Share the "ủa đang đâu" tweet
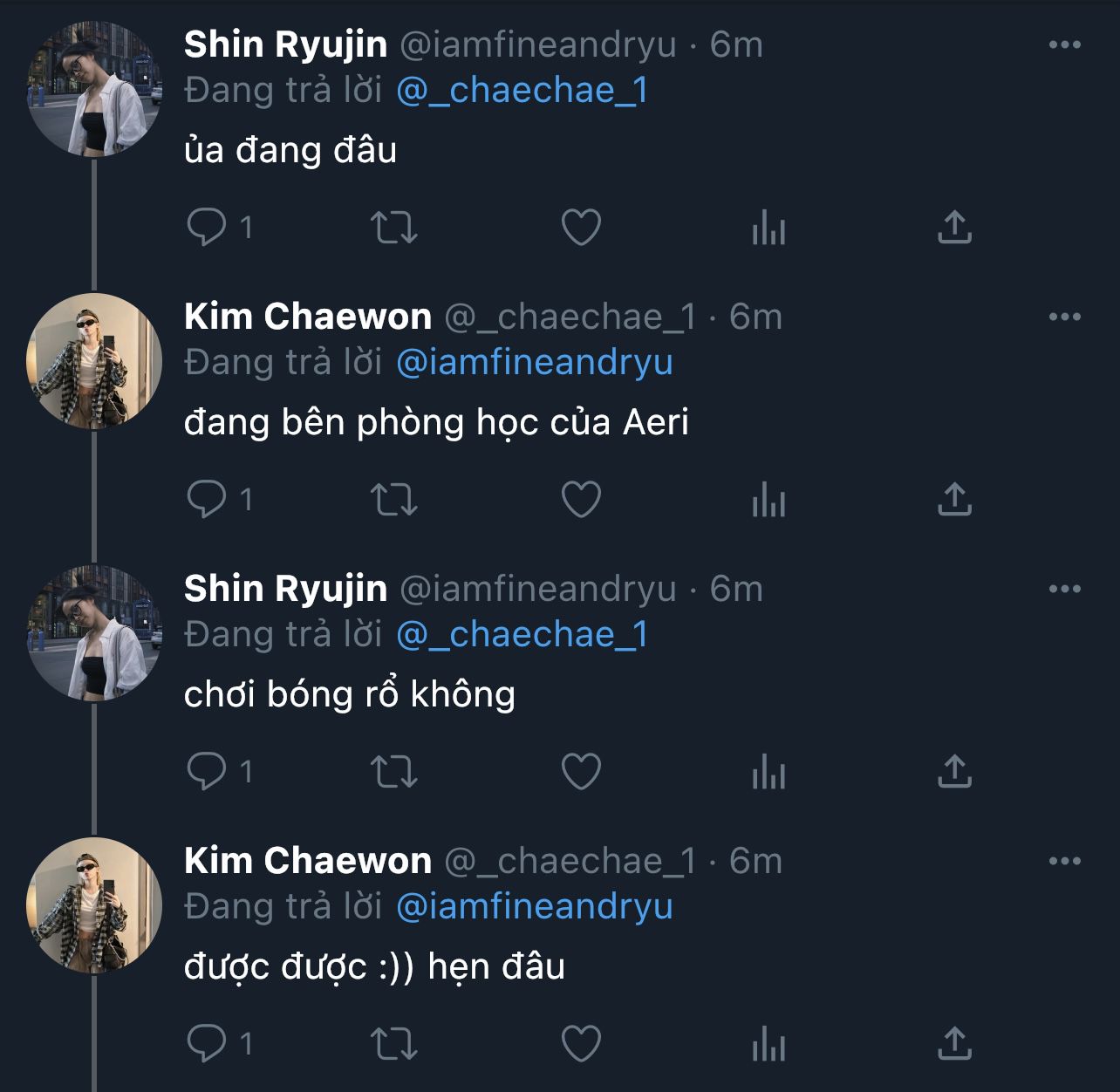The width and height of the screenshot is (1120, 1092). pyautogui.click(x=954, y=227)
